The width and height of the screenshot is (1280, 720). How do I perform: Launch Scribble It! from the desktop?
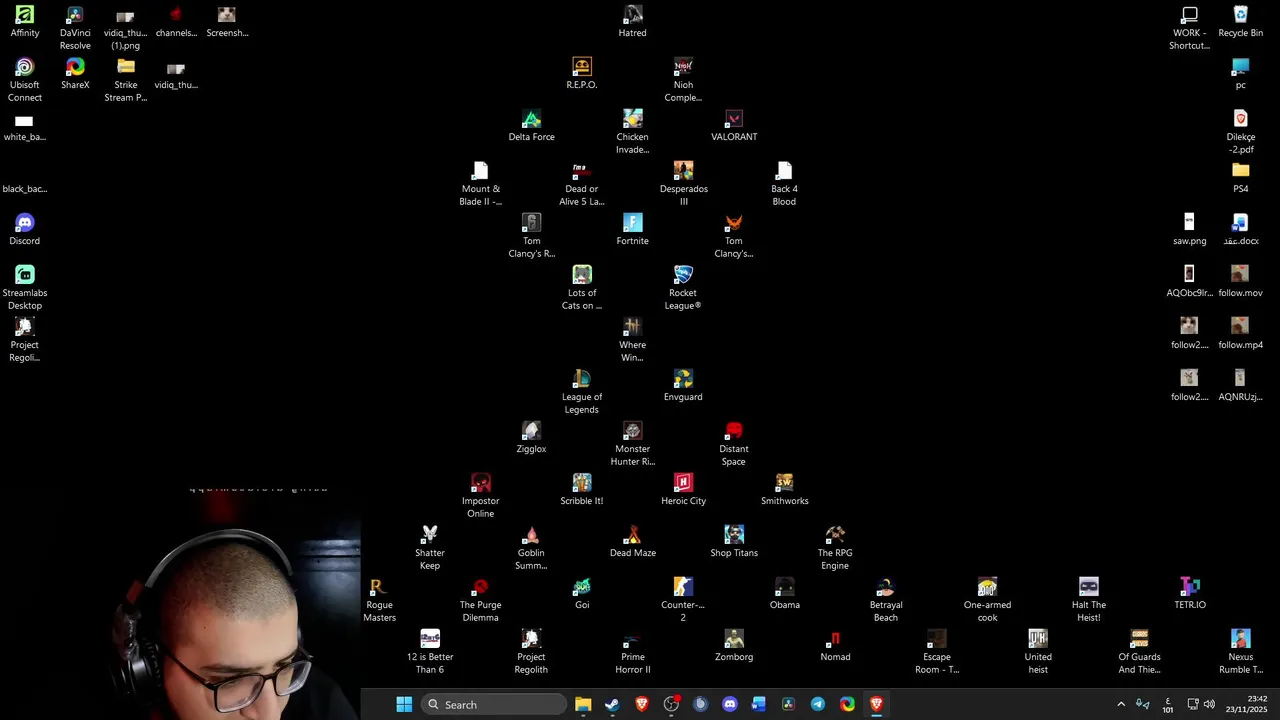582,490
